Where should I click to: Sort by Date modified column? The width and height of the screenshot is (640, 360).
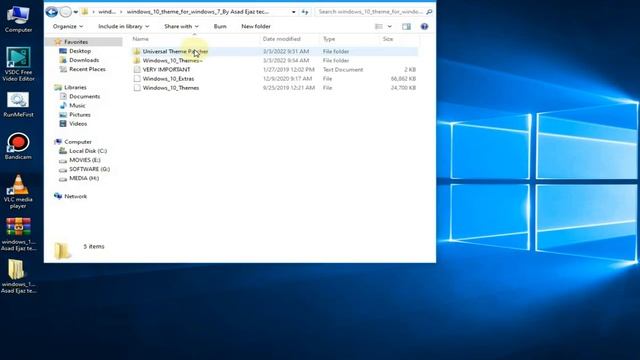pos(282,39)
